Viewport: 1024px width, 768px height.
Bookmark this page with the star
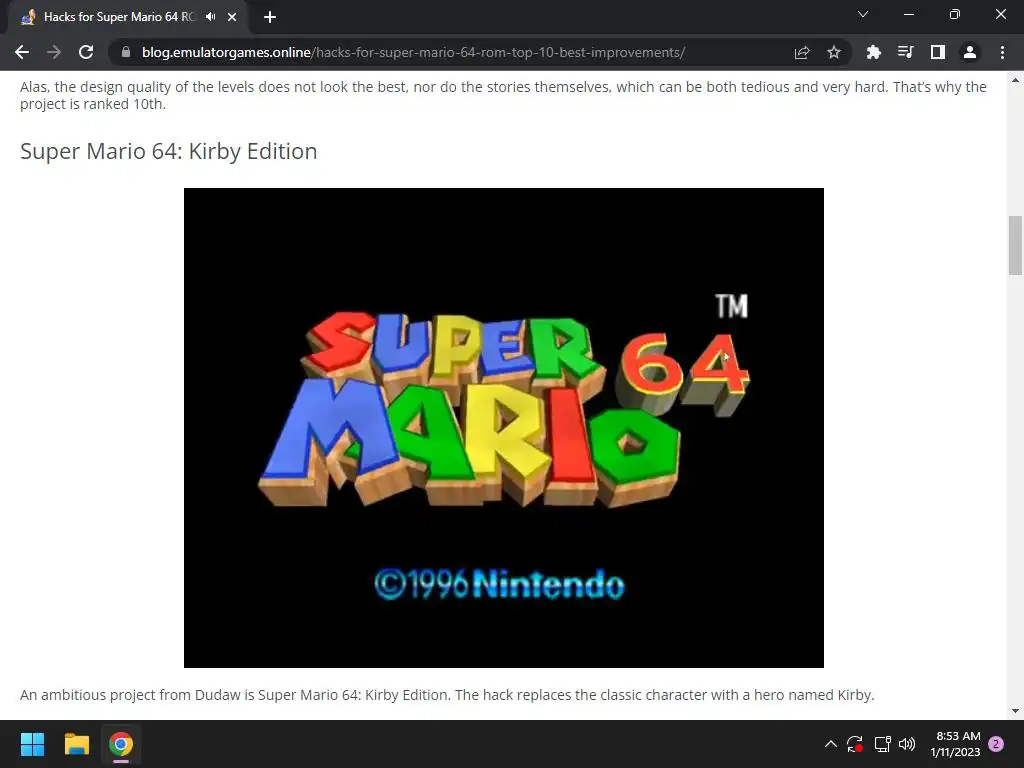834,52
